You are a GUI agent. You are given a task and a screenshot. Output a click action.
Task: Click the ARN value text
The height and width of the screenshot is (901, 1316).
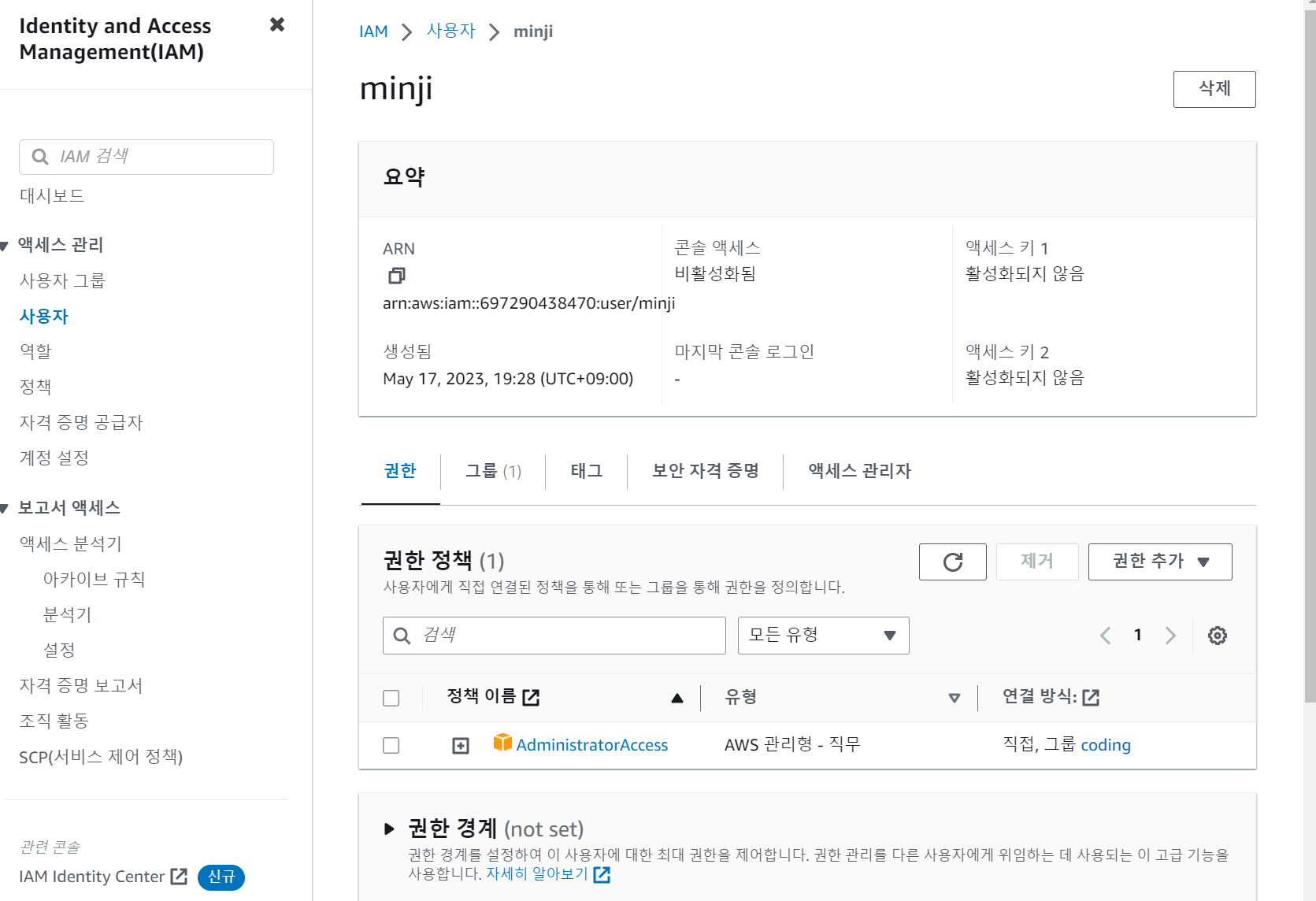pos(528,303)
